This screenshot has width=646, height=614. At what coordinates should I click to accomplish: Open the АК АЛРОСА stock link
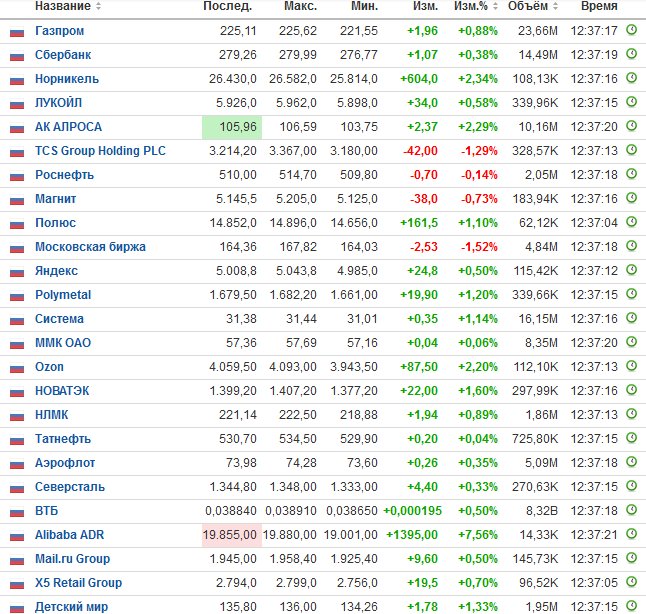(x=68, y=127)
